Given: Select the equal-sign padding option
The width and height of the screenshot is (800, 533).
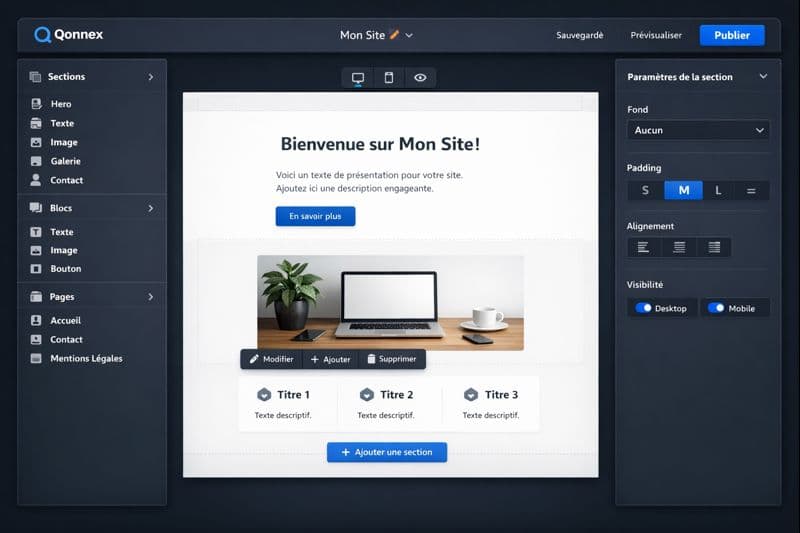Looking at the screenshot, I should pyautogui.click(x=751, y=191).
